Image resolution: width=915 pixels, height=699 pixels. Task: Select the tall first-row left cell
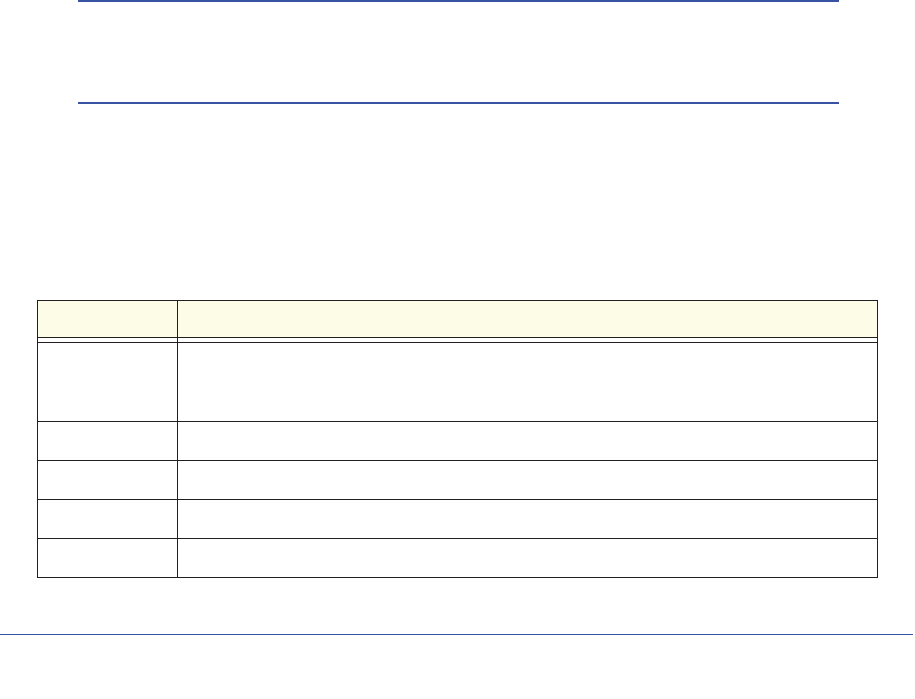(x=107, y=380)
